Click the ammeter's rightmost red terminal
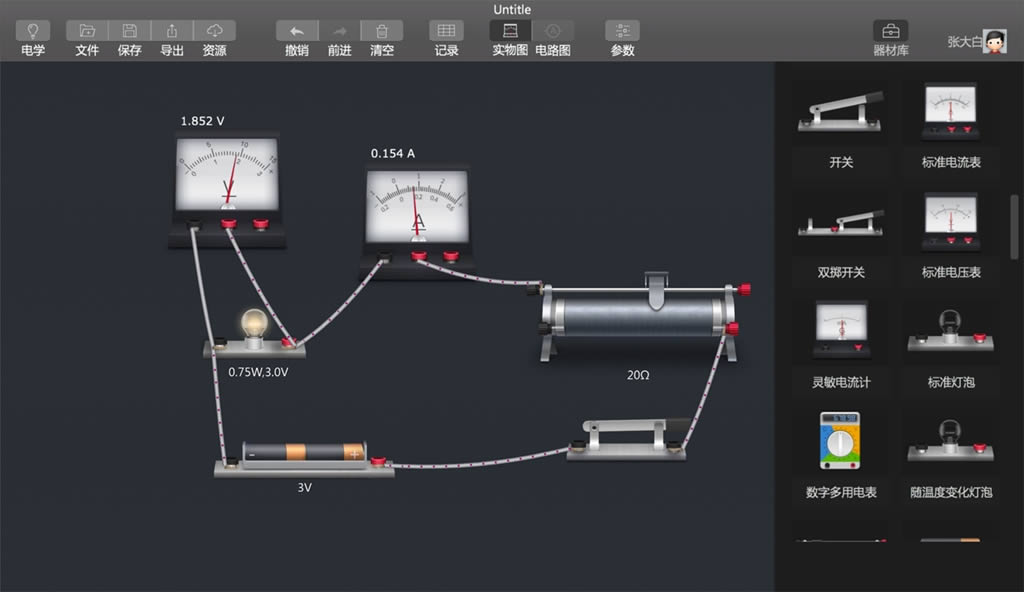Image resolution: width=1024 pixels, height=592 pixels. 451,256
